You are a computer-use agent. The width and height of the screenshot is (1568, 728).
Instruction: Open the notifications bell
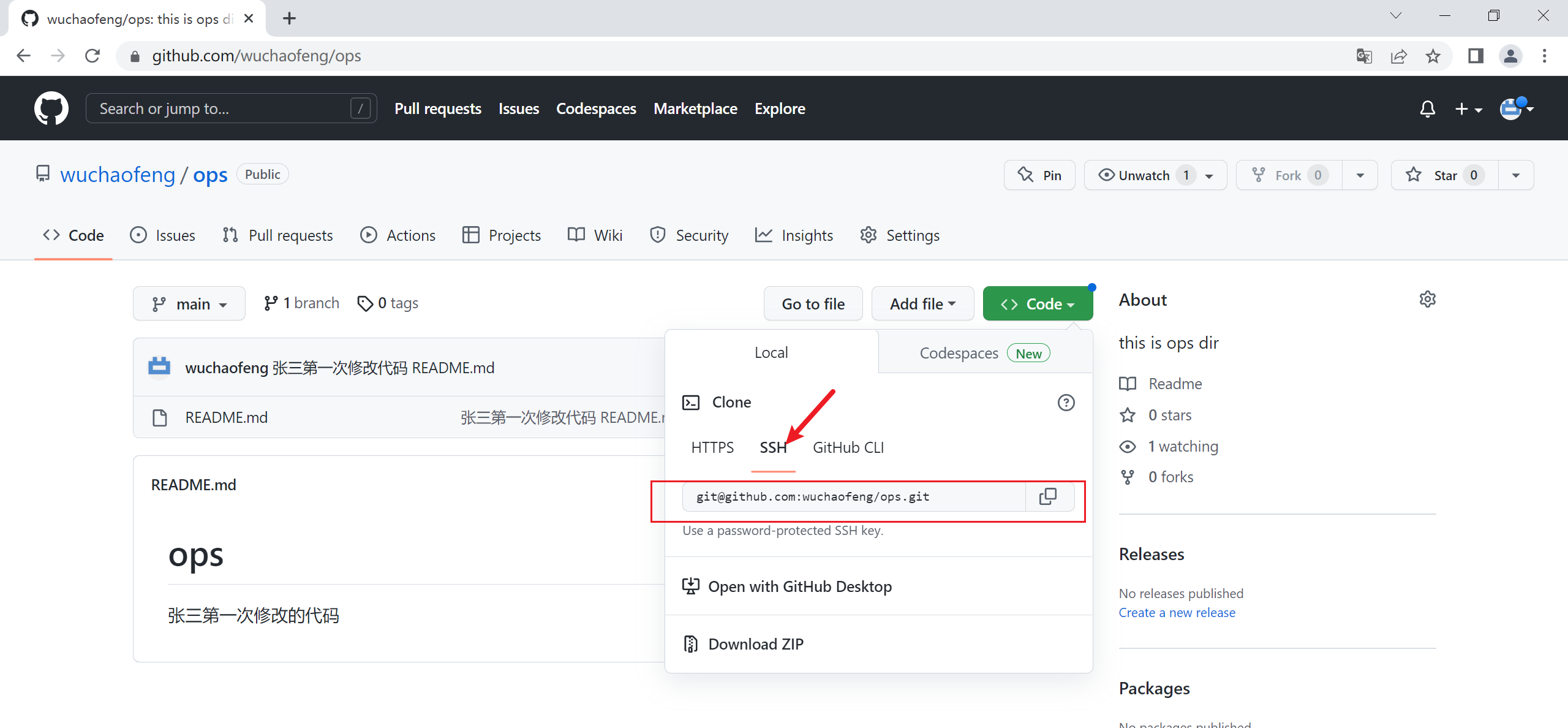[x=1427, y=109]
